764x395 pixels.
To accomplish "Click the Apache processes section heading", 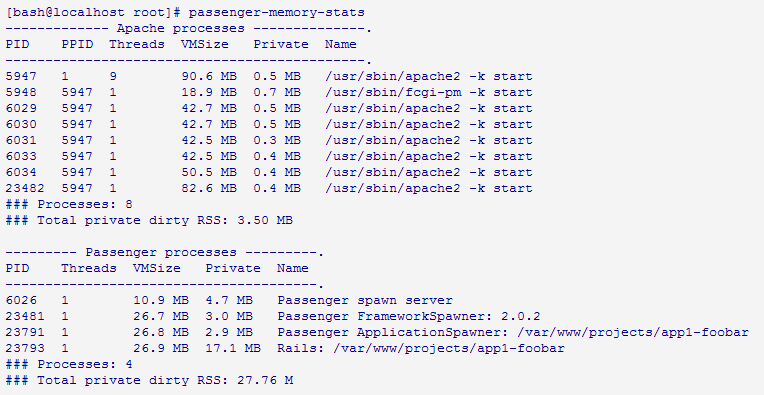I will [181, 28].
